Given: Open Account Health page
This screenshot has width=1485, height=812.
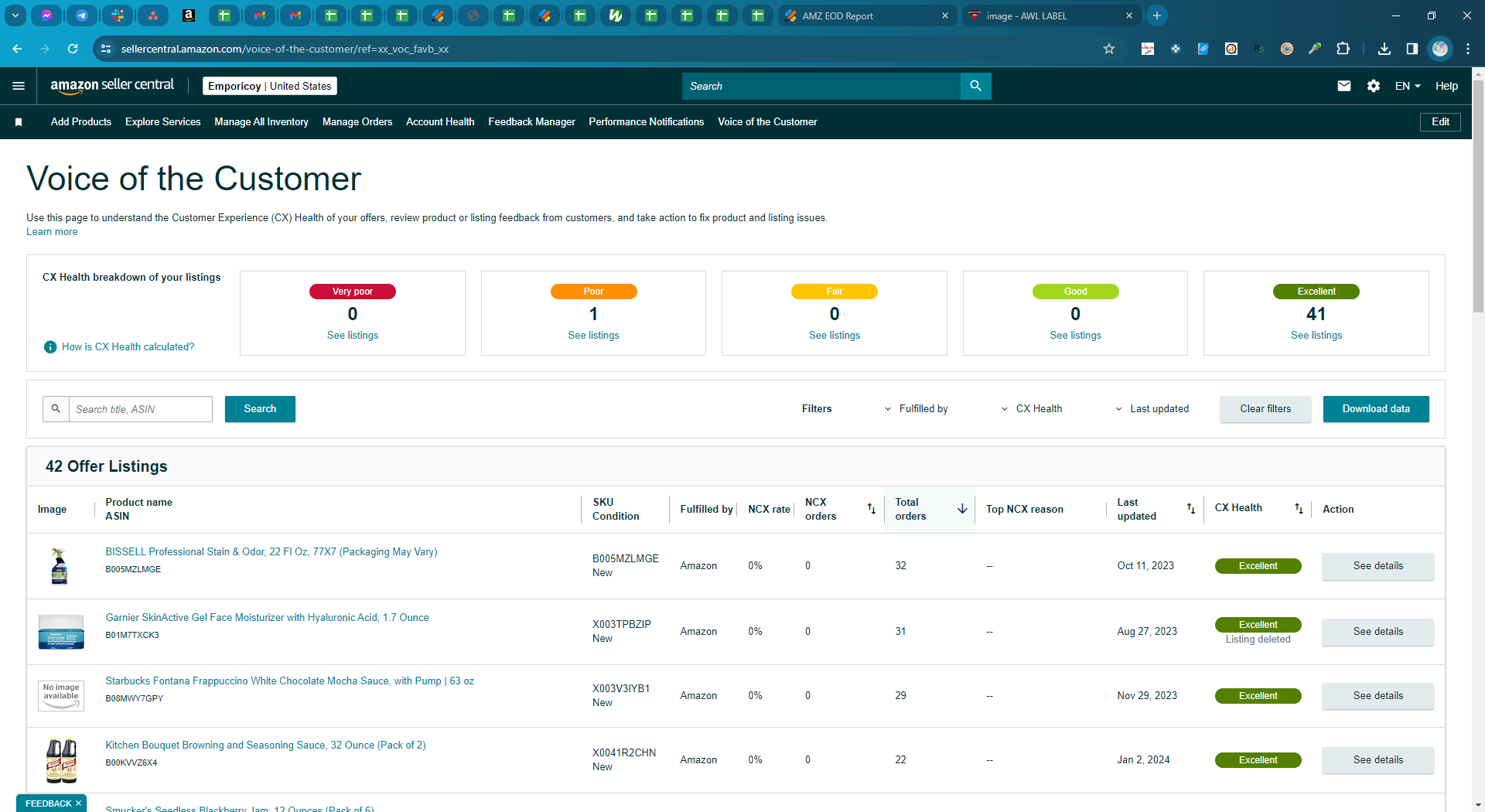Looking at the screenshot, I should (440, 122).
